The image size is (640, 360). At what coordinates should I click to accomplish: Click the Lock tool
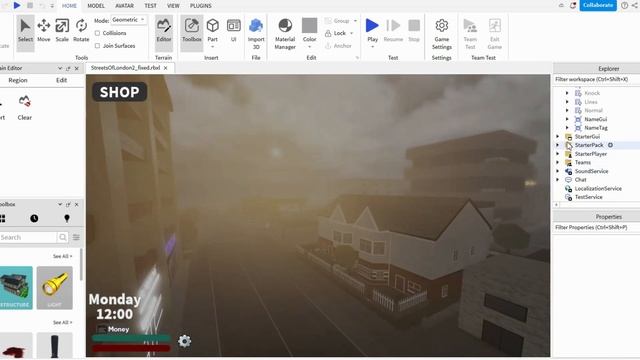pos(336,33)
